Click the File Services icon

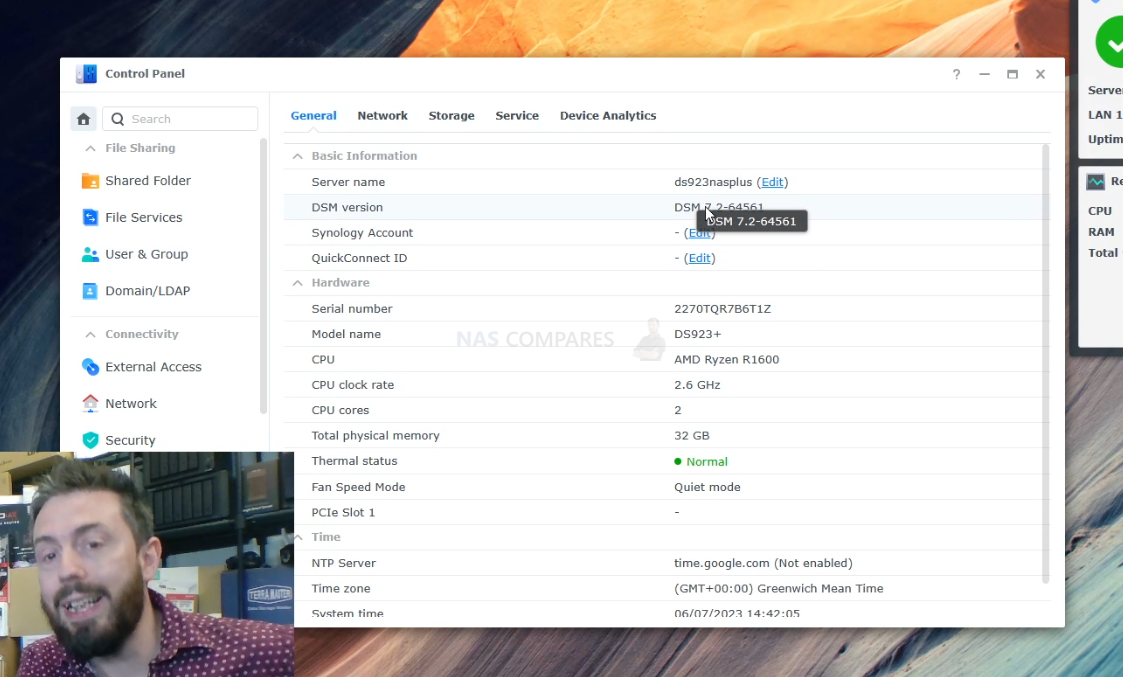coord(90,217)
